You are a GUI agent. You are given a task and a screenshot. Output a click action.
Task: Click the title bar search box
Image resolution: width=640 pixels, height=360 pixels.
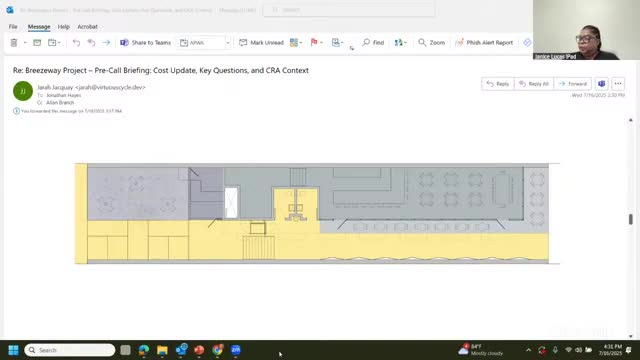(349, 10)
